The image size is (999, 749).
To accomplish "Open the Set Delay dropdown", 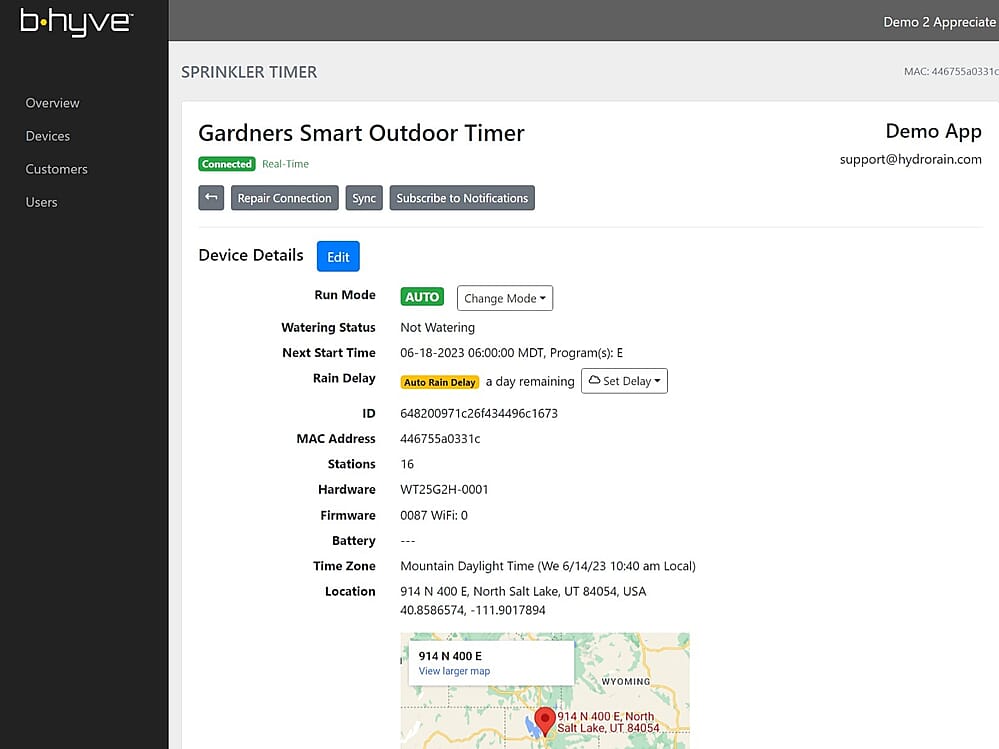I will (624, 381).
